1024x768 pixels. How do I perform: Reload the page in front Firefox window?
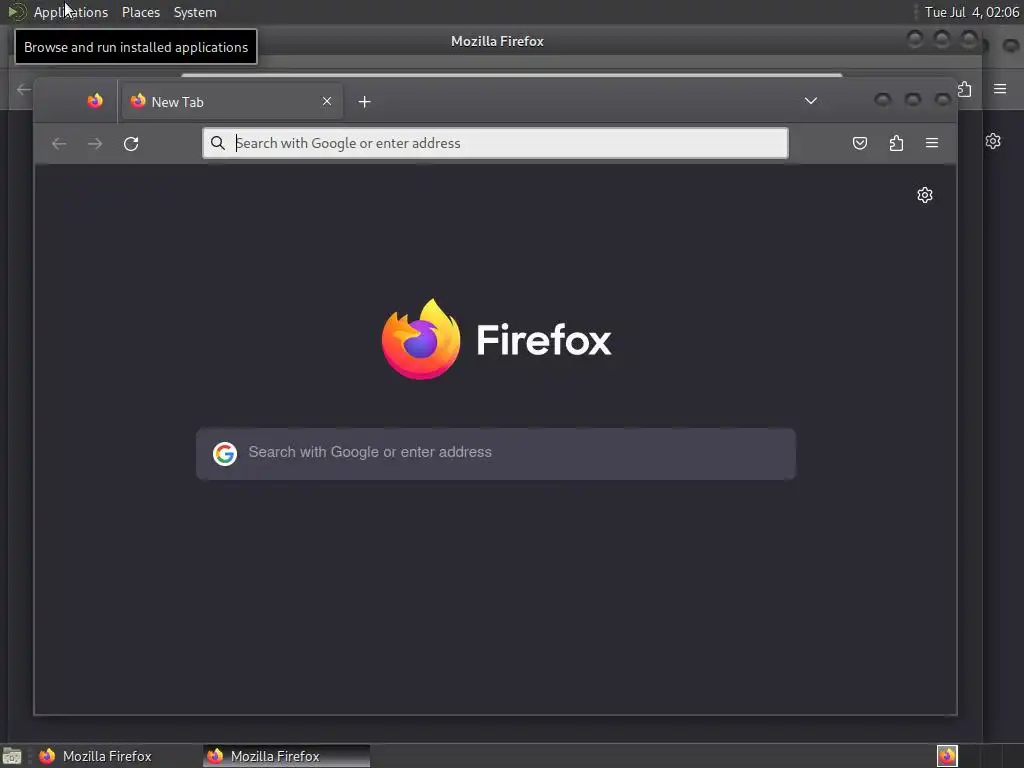[131, 144]
